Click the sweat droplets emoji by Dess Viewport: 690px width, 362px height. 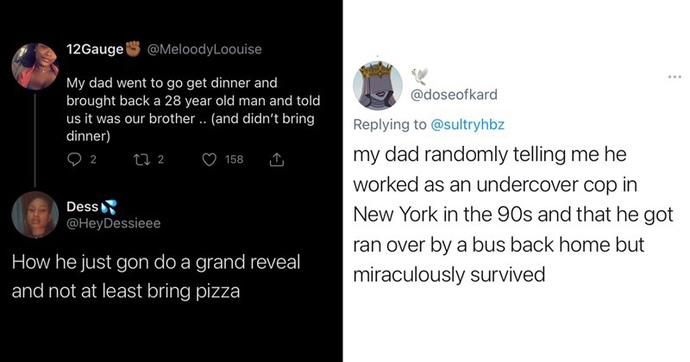coord(109,207)
